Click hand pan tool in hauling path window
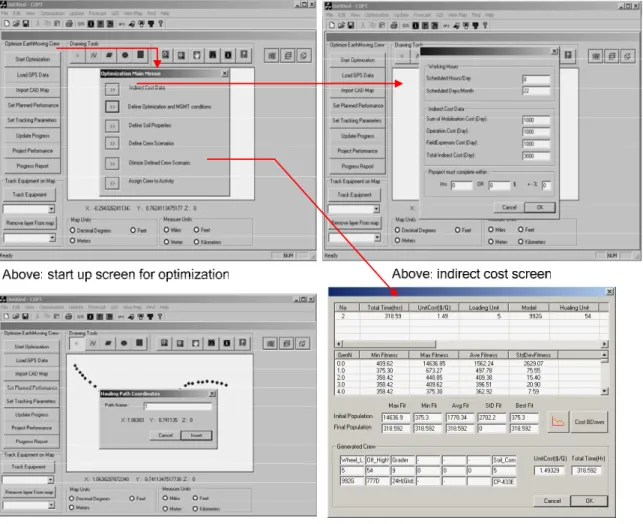Screen dimensions: 643x524 pyautogui.click(x=196, y=343)
